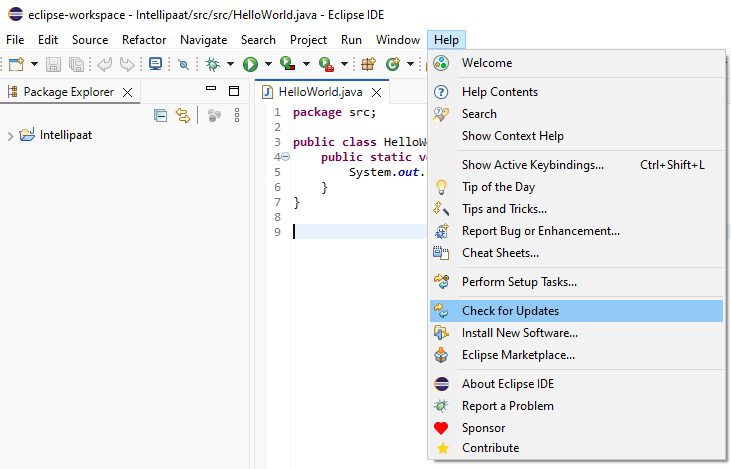The width and height of the screenshot is (731, 469).
Task: Open a Terminal from the toolbar monitor icon
Action: click(155, 63)
